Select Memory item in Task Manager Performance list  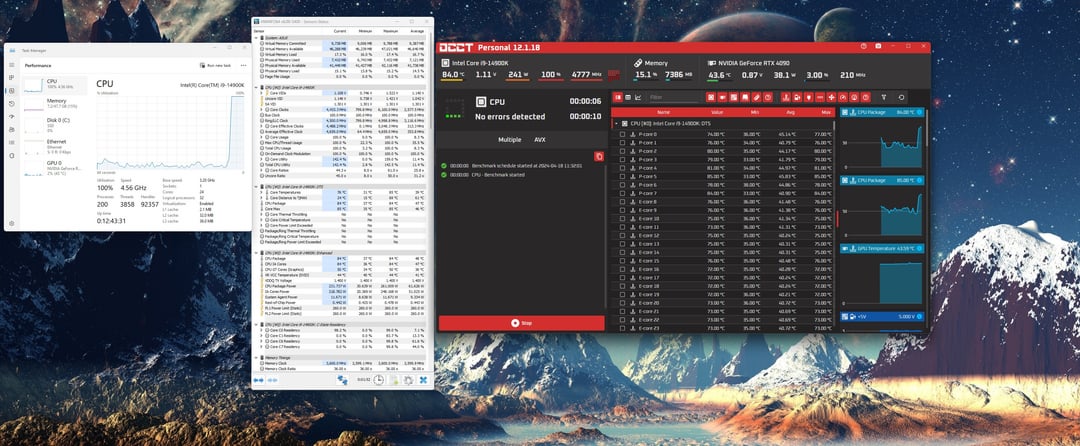pyautogui.click(x=55, y=104)
